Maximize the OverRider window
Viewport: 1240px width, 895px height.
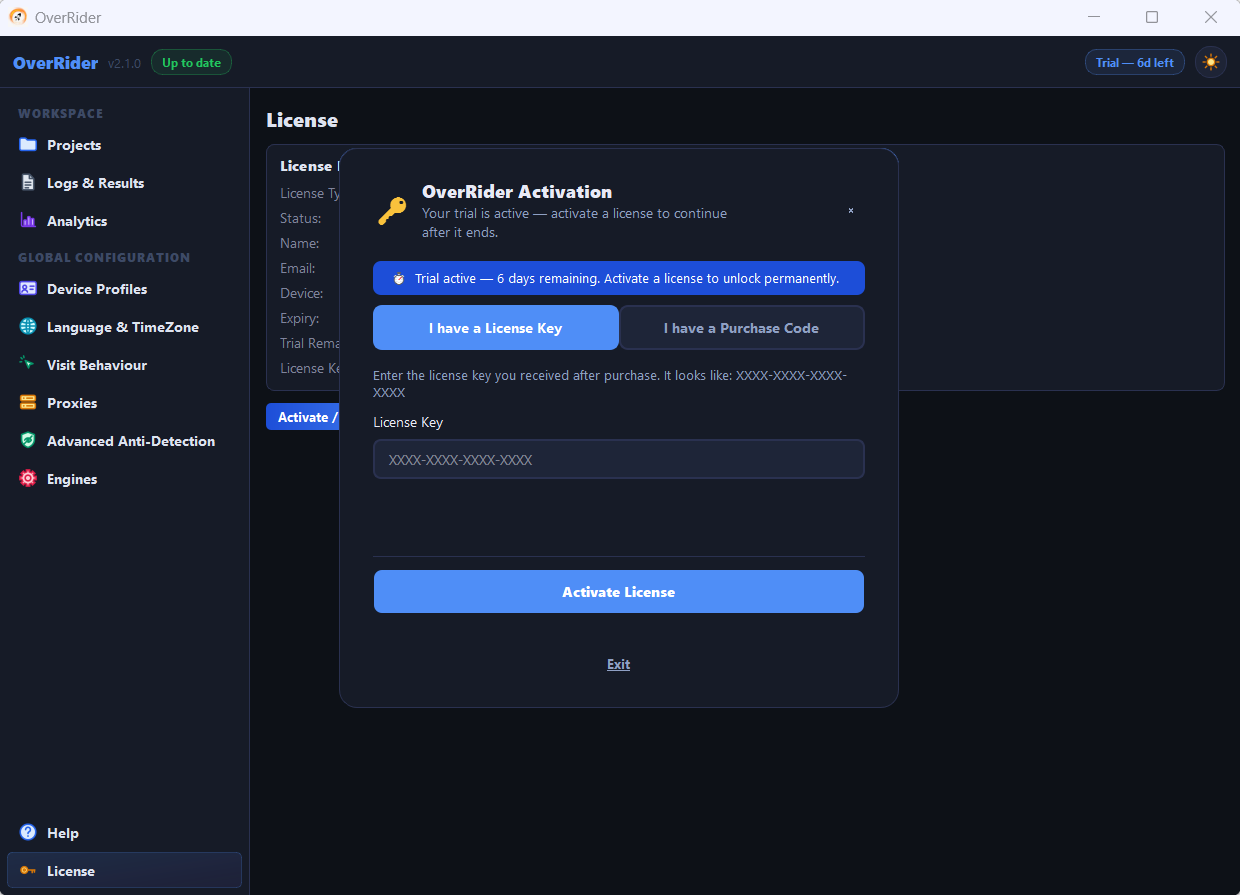(1152, 17)
